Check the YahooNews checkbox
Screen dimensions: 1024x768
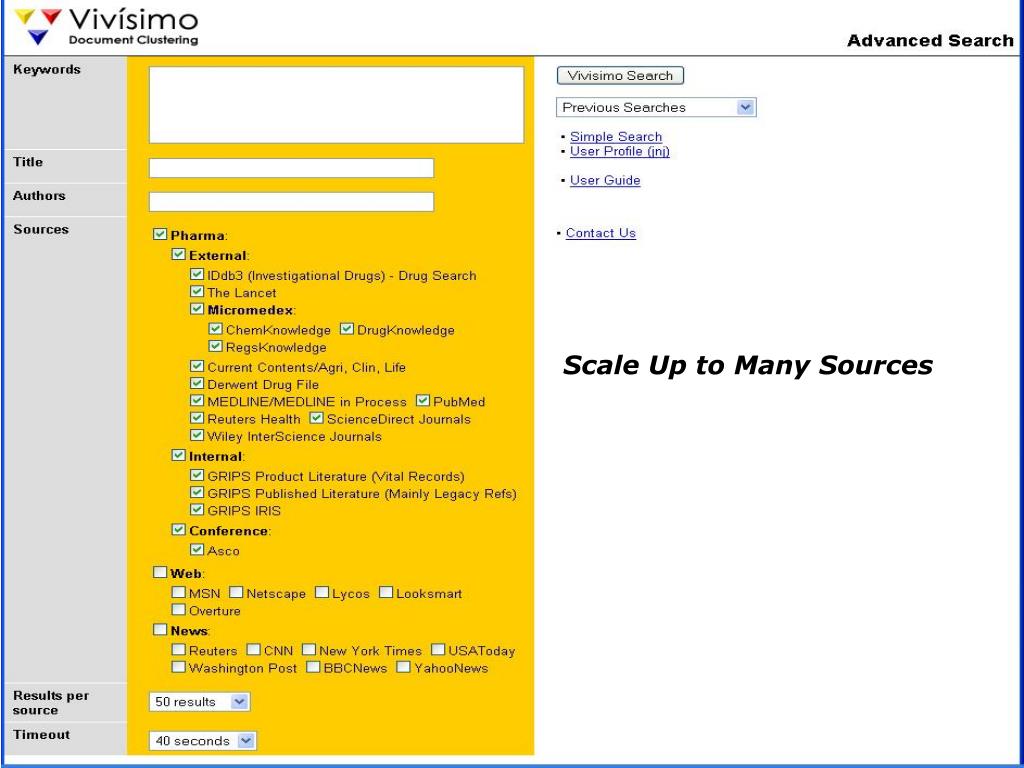(404, 667)
